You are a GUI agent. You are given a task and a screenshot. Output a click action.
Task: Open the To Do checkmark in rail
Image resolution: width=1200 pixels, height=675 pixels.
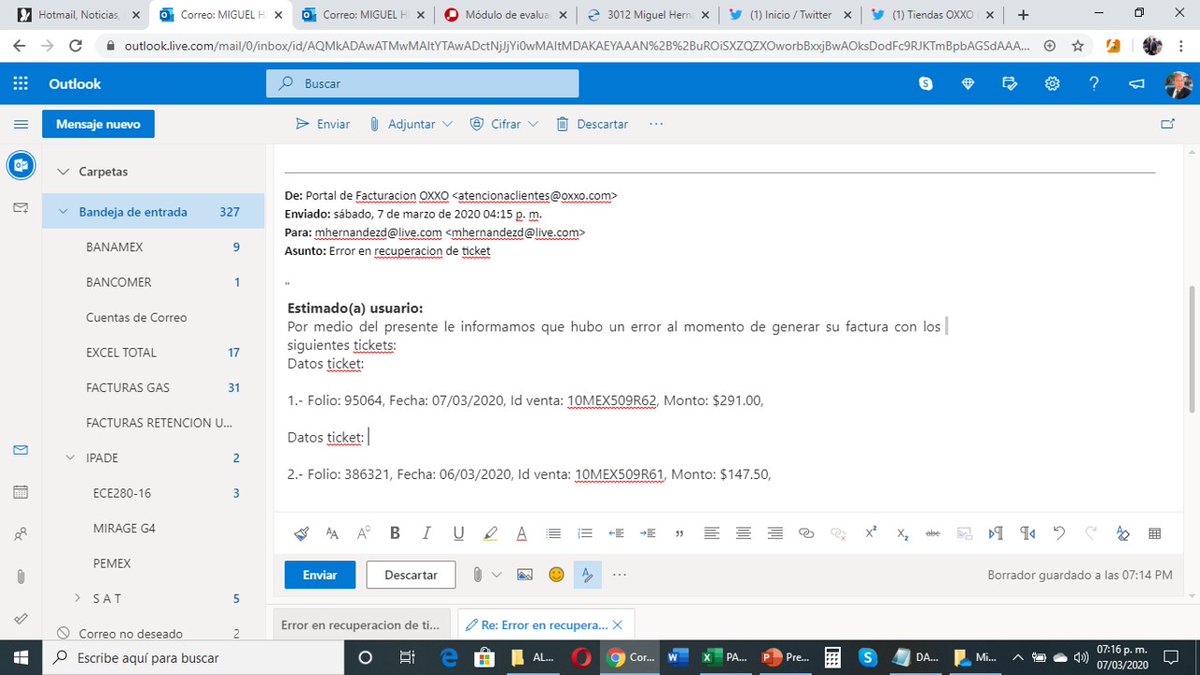click(x=21, y=618)
